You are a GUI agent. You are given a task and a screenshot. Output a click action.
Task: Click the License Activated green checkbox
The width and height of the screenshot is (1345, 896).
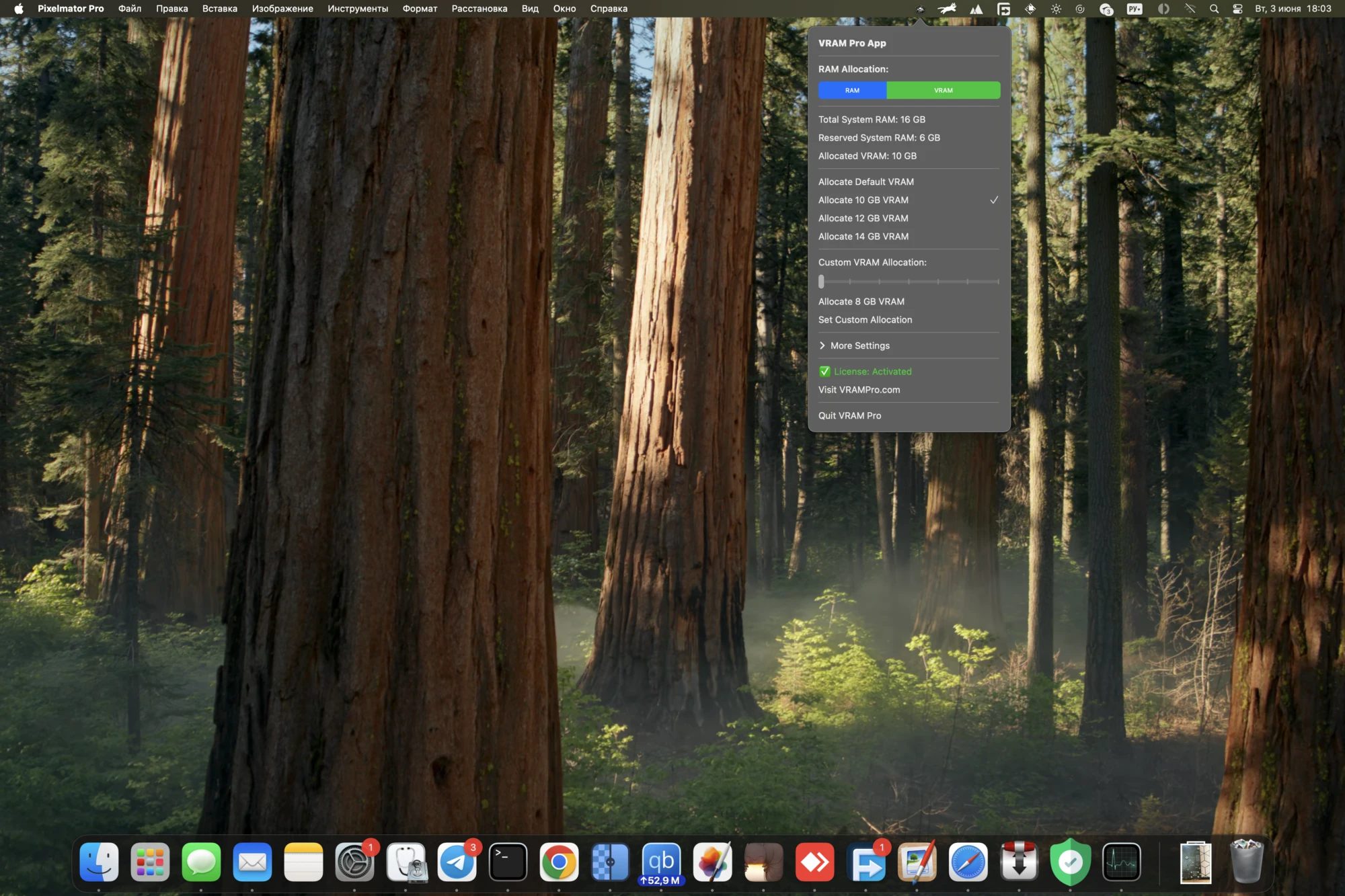pyautogui.click(x=824, y=372)
